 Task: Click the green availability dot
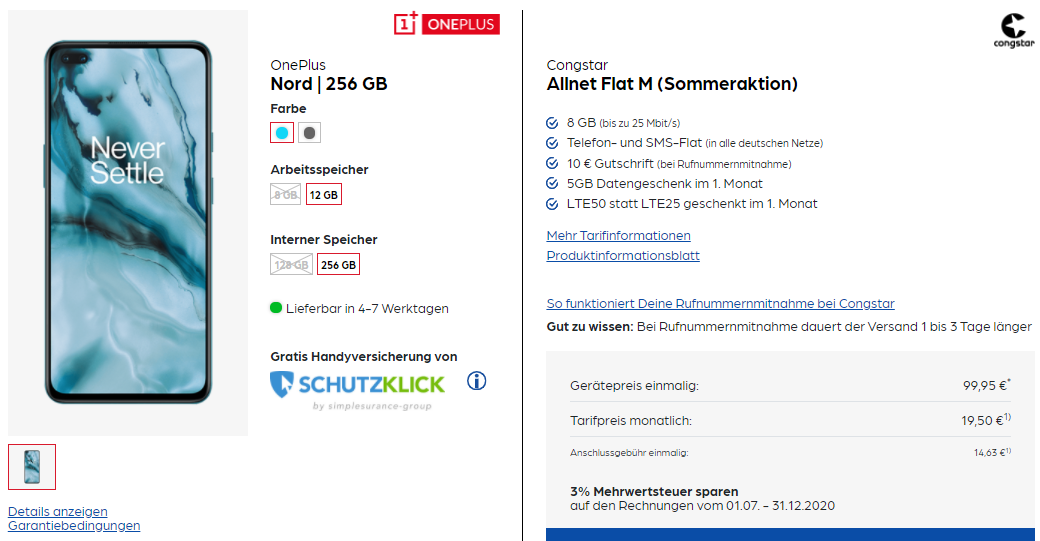coord(276,308)
